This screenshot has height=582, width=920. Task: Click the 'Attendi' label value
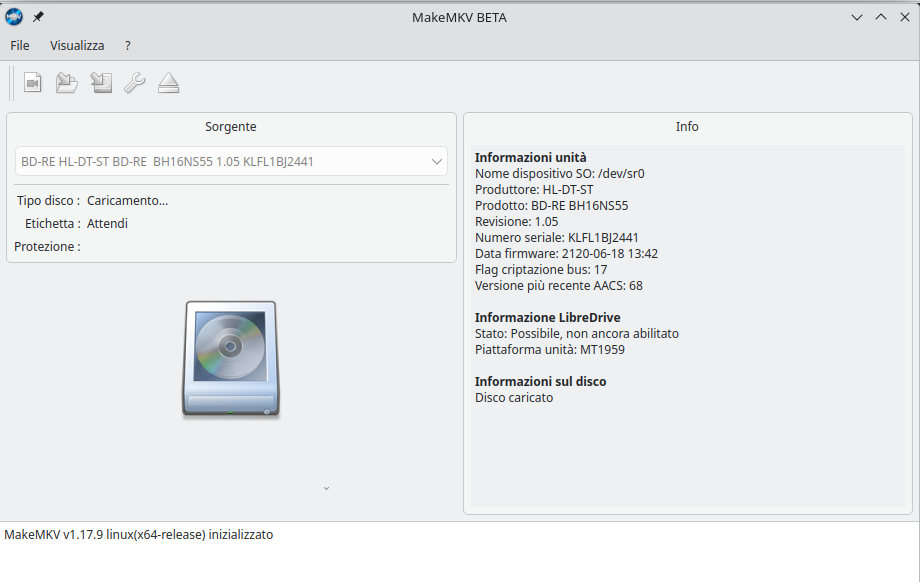107,224
